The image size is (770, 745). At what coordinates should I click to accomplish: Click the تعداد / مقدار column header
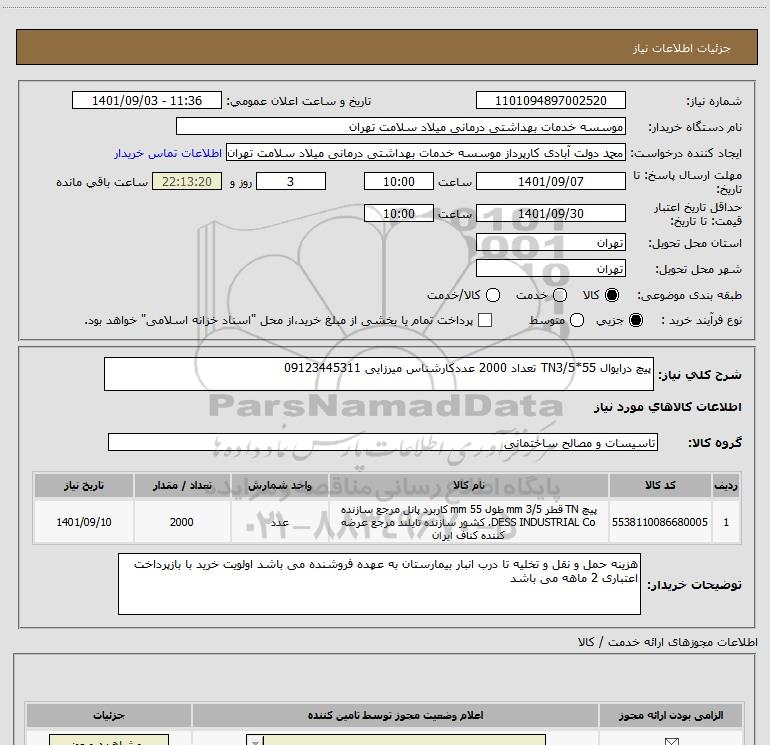(182, 486)
